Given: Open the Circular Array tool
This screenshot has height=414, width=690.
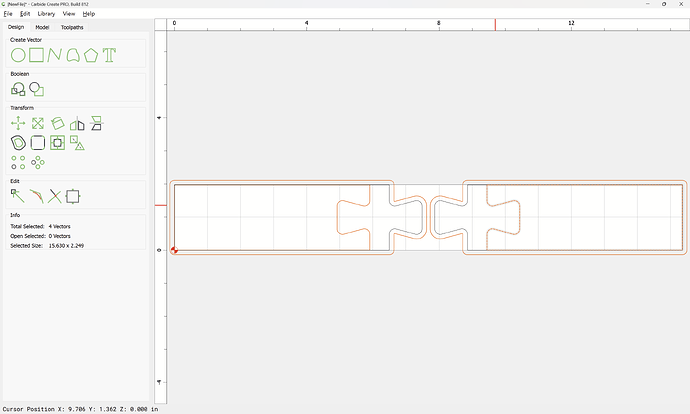Looking at the screenshot, I should pos(38,162).
